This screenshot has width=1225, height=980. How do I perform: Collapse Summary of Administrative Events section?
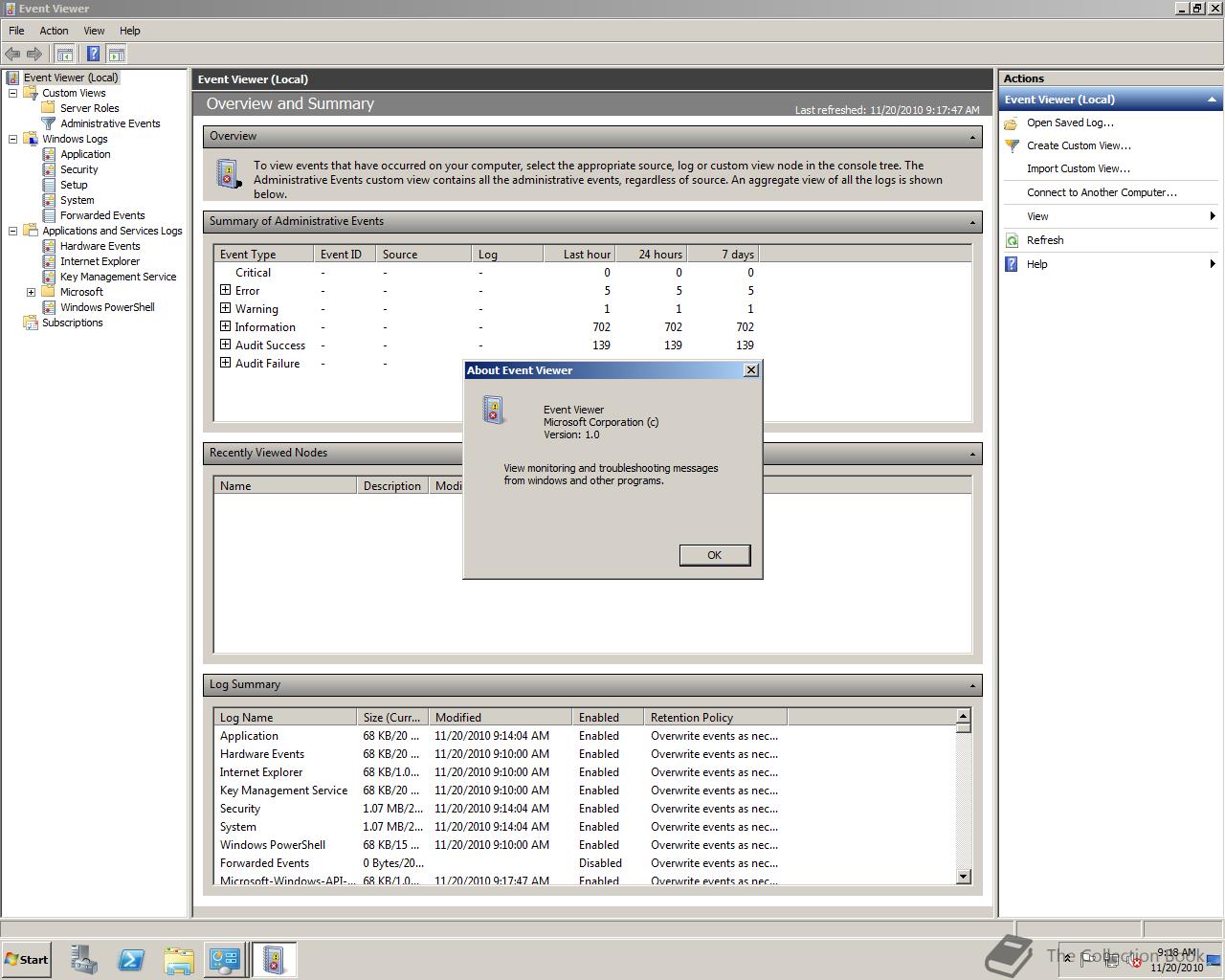point(972,222)
